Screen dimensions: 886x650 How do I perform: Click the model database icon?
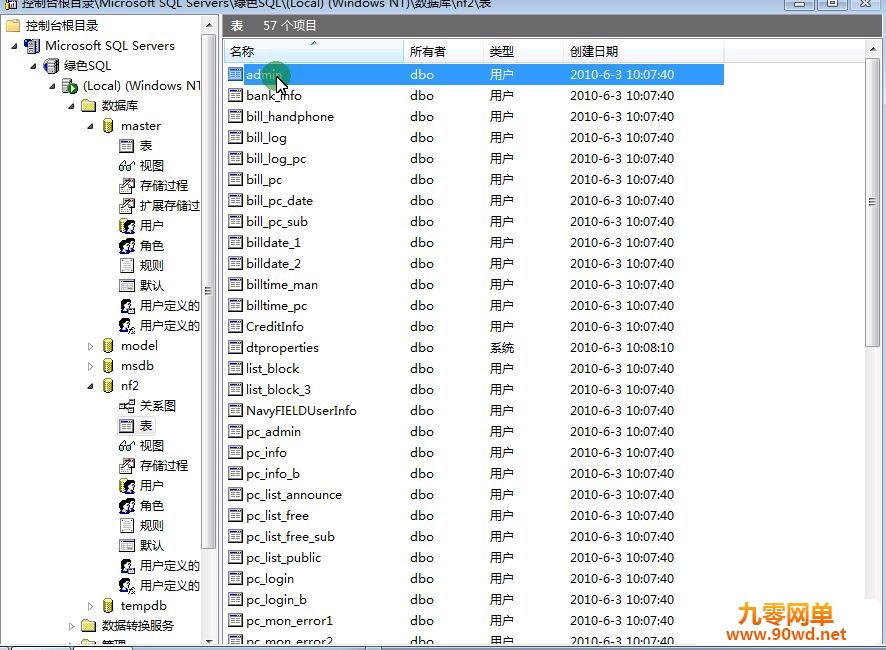[108, 346]
